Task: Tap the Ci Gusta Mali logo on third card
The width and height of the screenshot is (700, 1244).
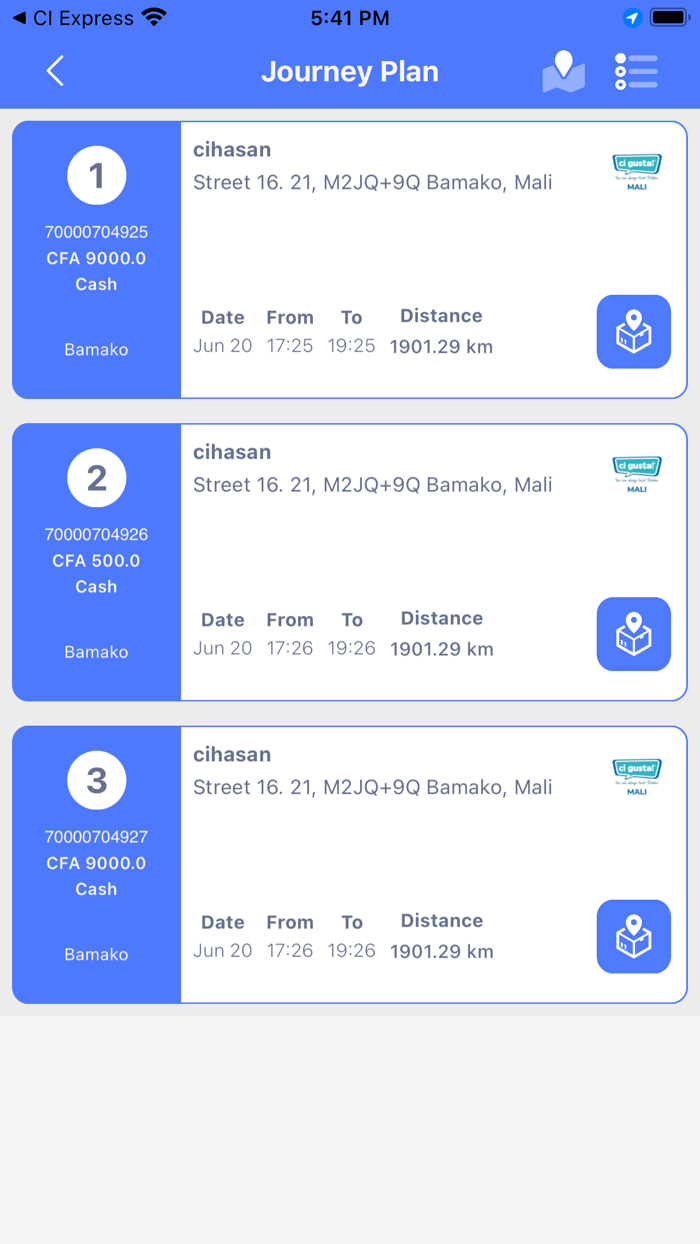Action: tap(636, 775)
